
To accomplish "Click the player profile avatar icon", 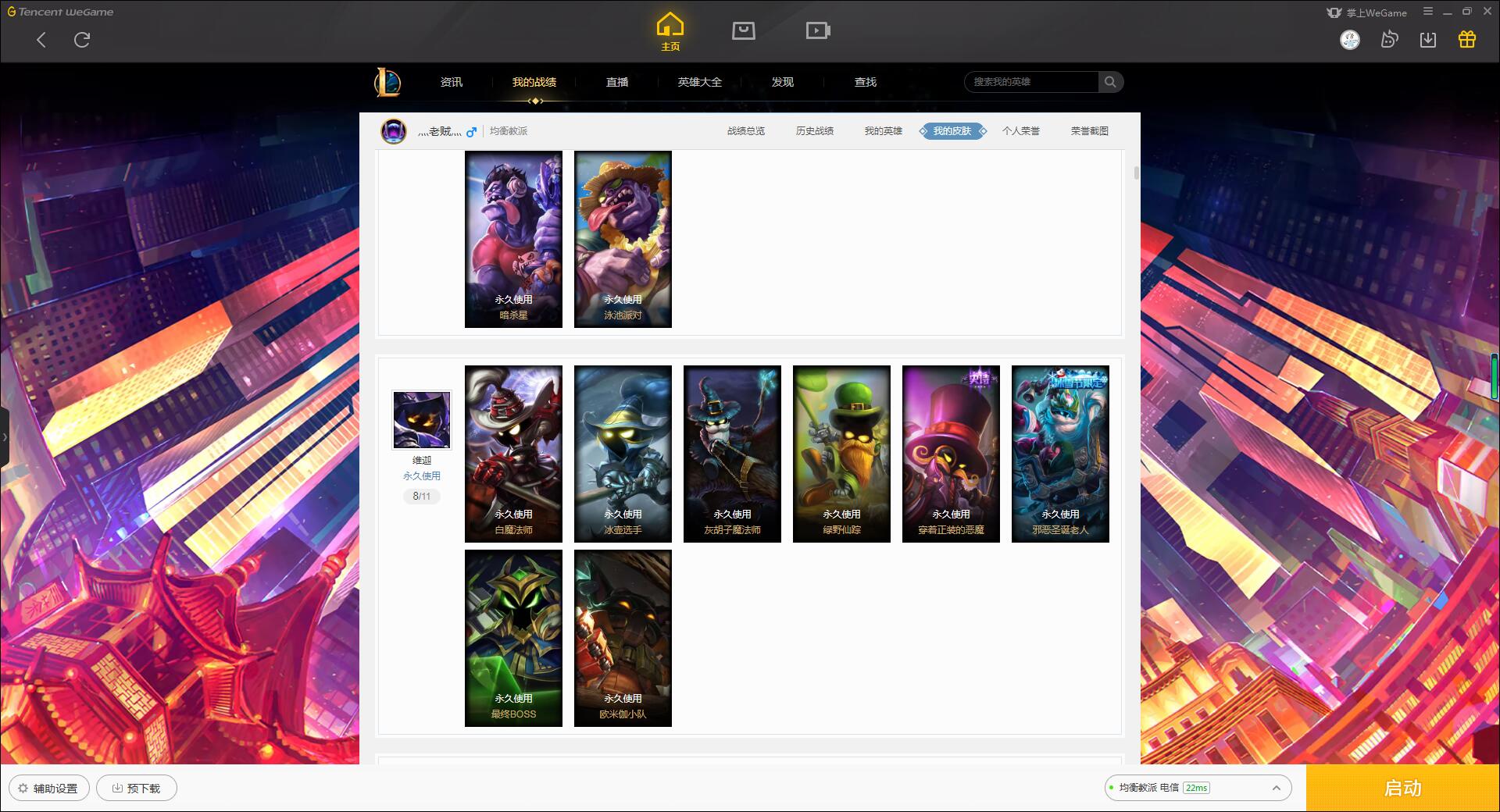I will [394, 131].
